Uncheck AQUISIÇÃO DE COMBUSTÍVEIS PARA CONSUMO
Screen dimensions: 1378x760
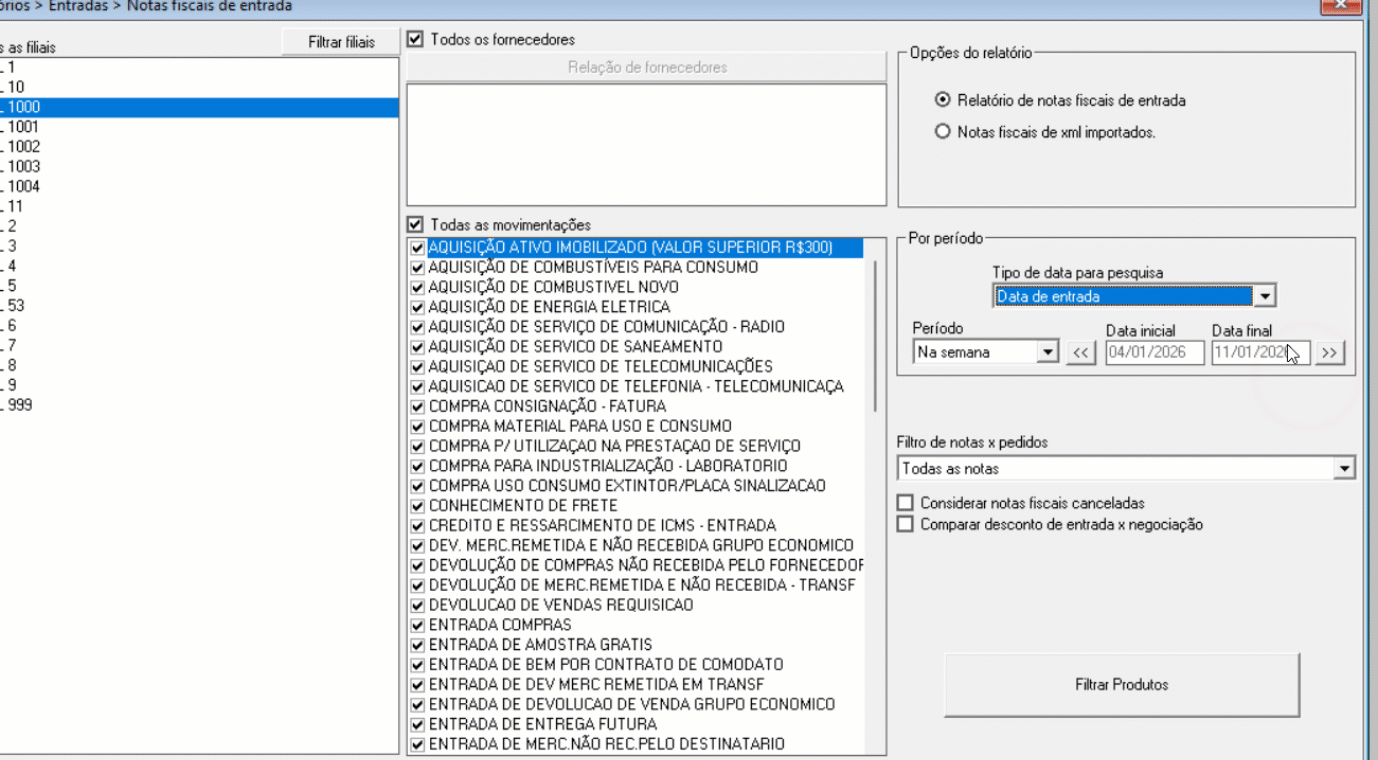(x=418, y=267)
